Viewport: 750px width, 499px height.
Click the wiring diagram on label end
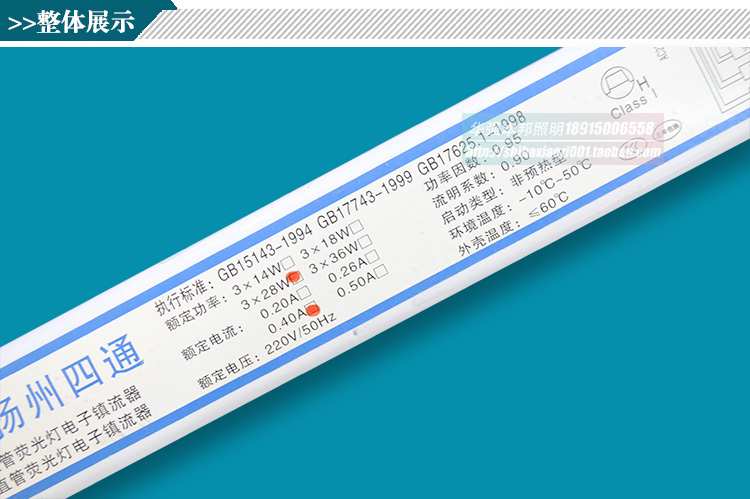pyautogui.click(x=722, y=77)
